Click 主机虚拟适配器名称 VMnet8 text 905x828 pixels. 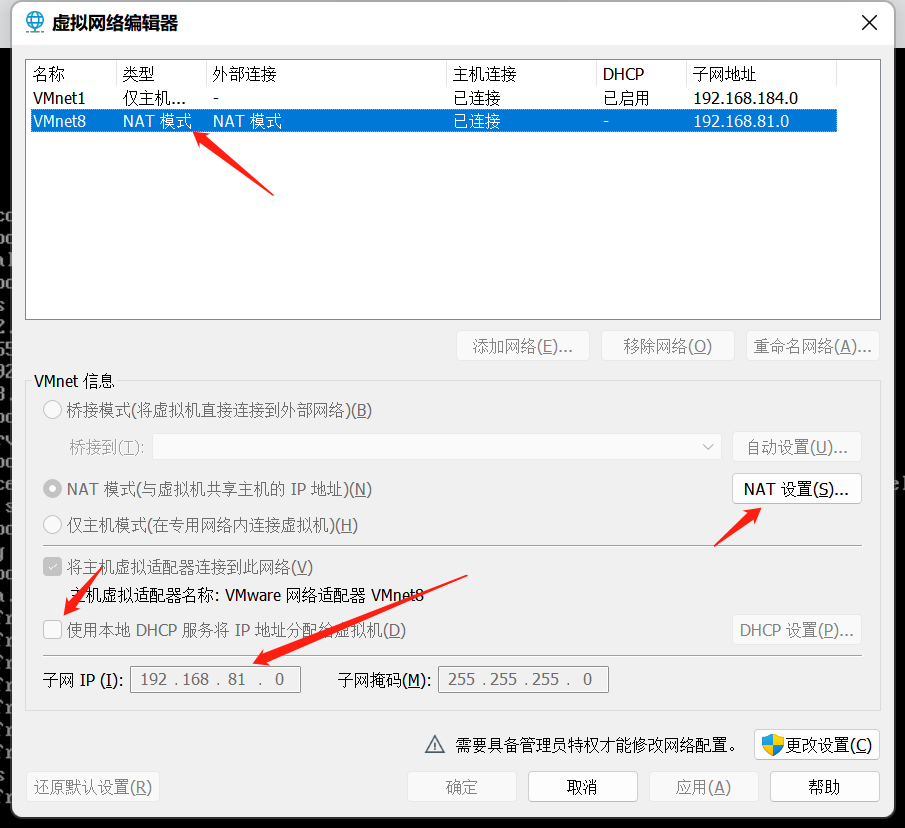pos(247,595)
